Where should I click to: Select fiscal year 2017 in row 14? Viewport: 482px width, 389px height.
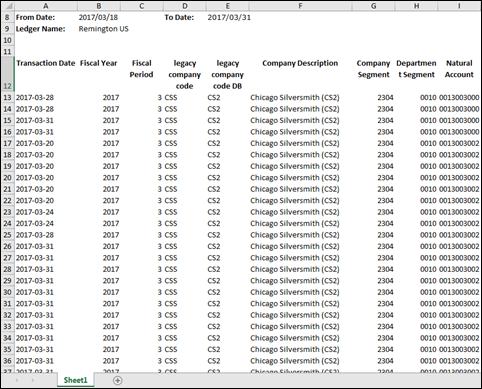click(x=99, y=109)
